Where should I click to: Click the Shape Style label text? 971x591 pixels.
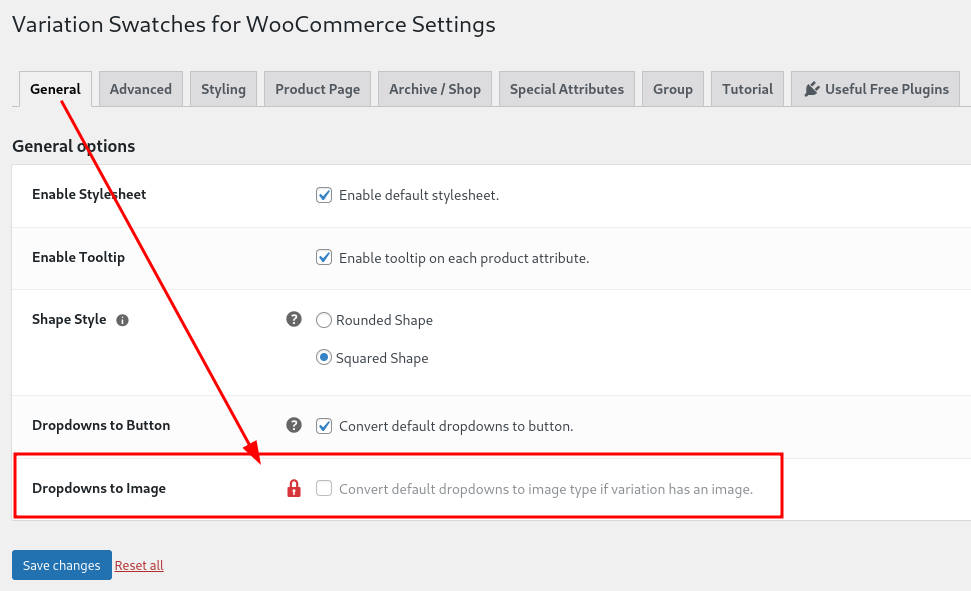[x=69, y=320]
